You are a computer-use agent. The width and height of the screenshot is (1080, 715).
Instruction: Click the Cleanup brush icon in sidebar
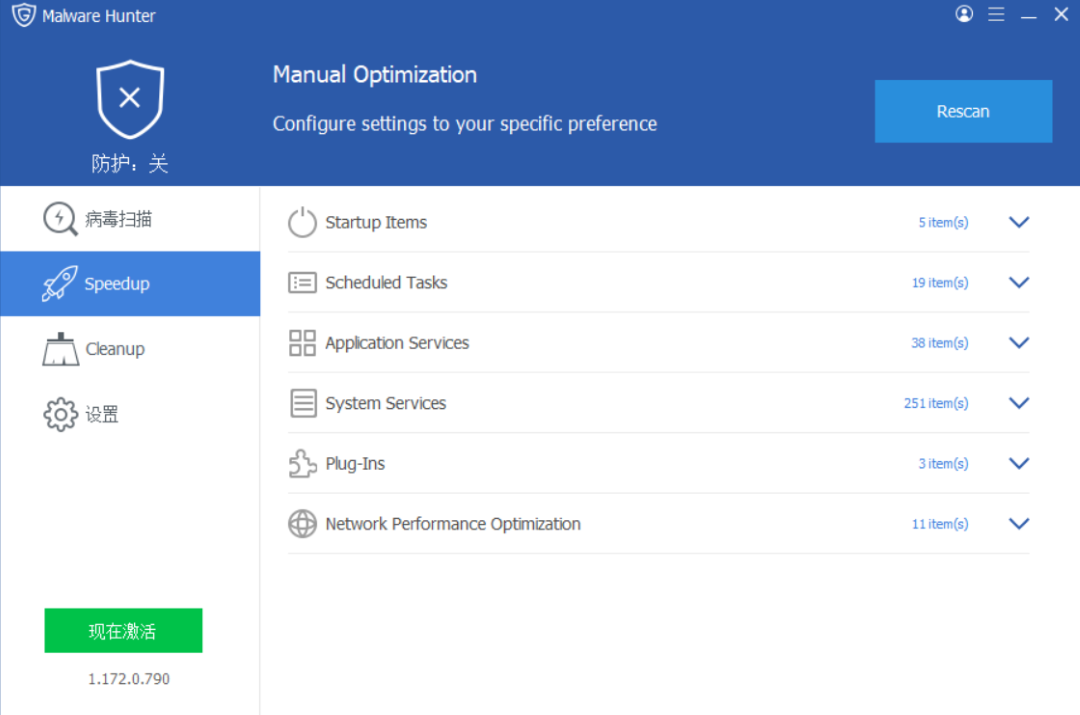pyautogui.click(x=60, y=348)
